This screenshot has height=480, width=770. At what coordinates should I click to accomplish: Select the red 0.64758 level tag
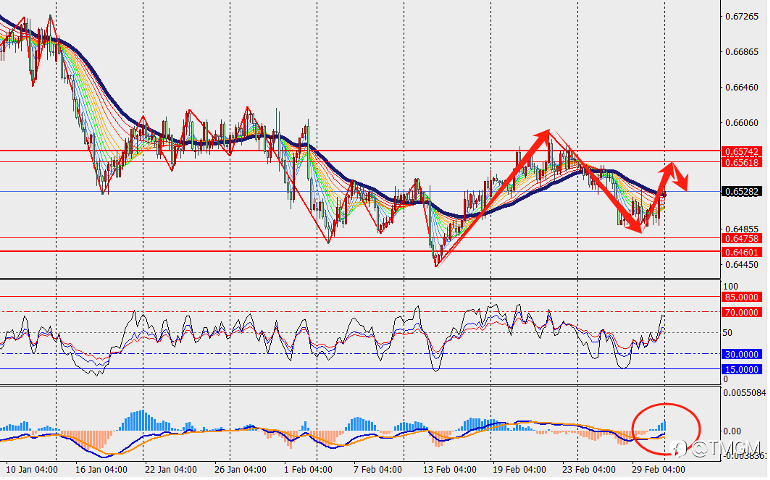click(742, 239)
